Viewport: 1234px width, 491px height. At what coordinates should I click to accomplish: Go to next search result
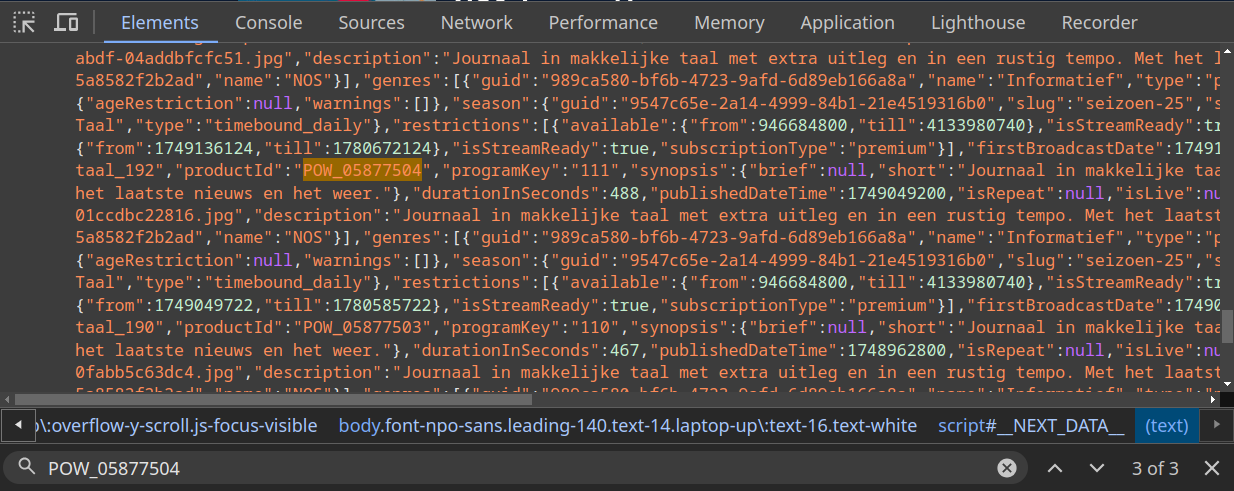click(x=1096, y=468)
